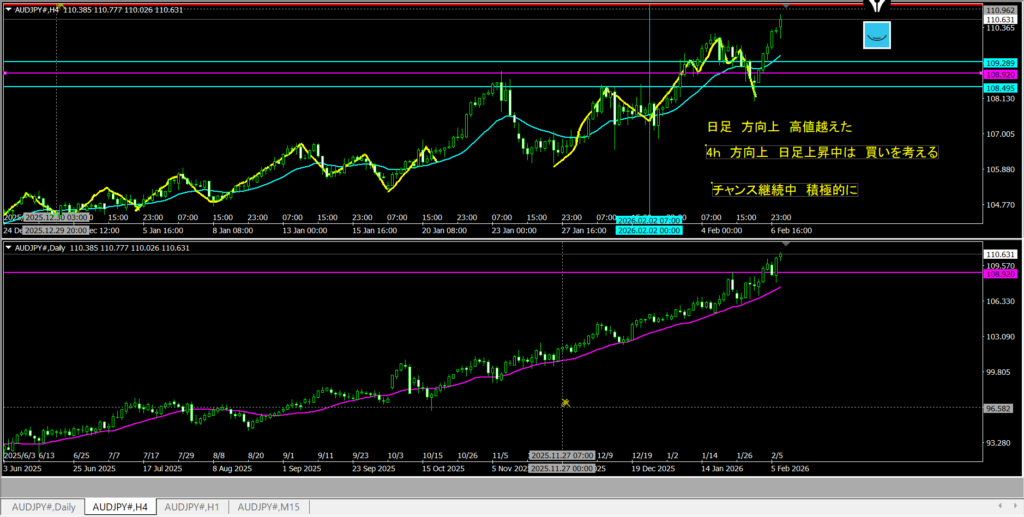Image resolution: width=1024 pixels, height=517 pixels.
Task: Click the gray chart shift triangle on H4 chart
Action: tap(785, 7)
